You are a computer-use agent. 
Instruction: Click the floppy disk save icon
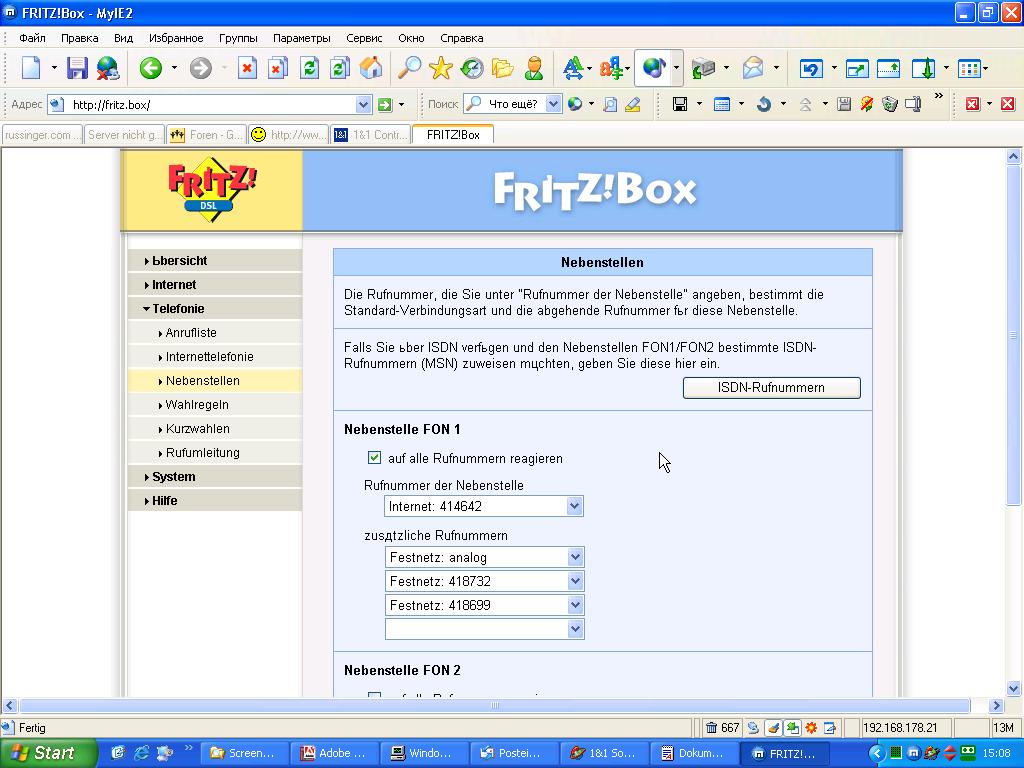coord(77,68)
